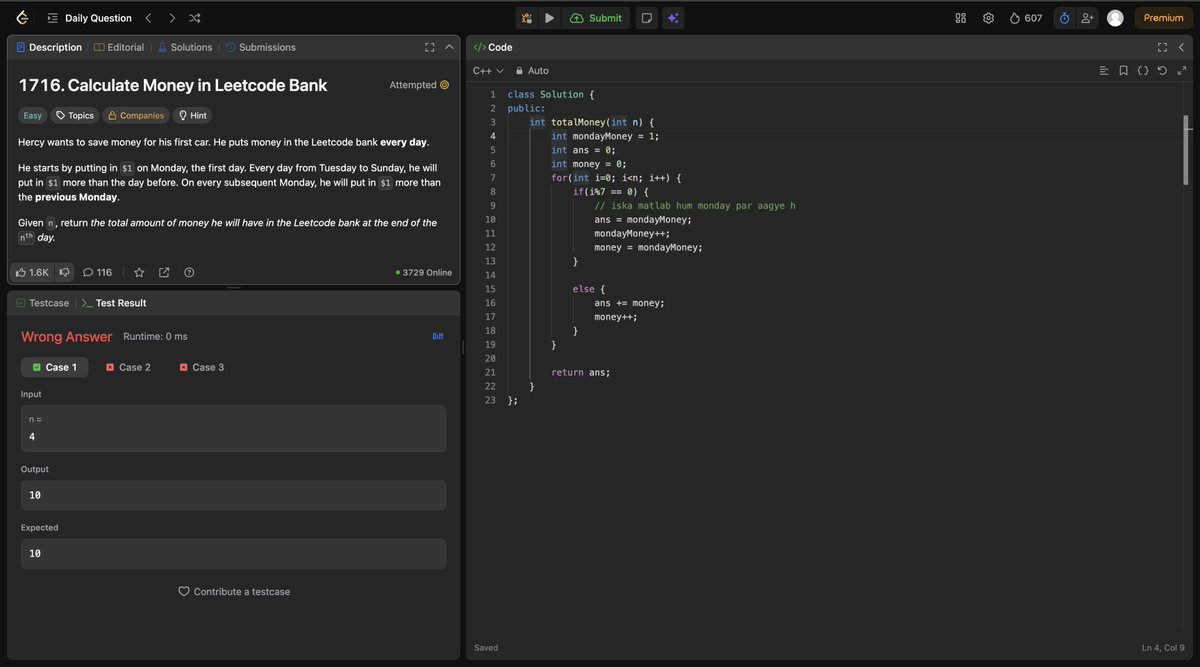Open the AI sparkle assistant icon

(673, 18)
